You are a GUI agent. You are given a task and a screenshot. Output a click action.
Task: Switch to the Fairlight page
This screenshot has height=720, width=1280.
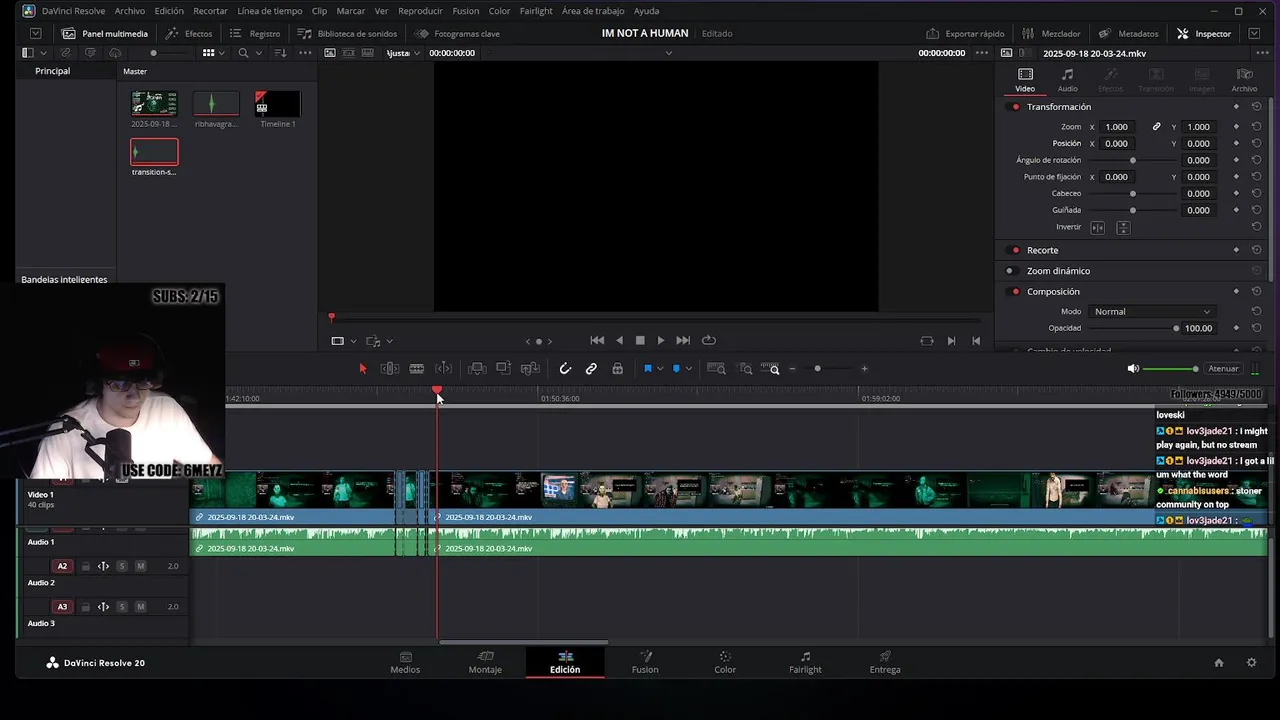[805, 662]
